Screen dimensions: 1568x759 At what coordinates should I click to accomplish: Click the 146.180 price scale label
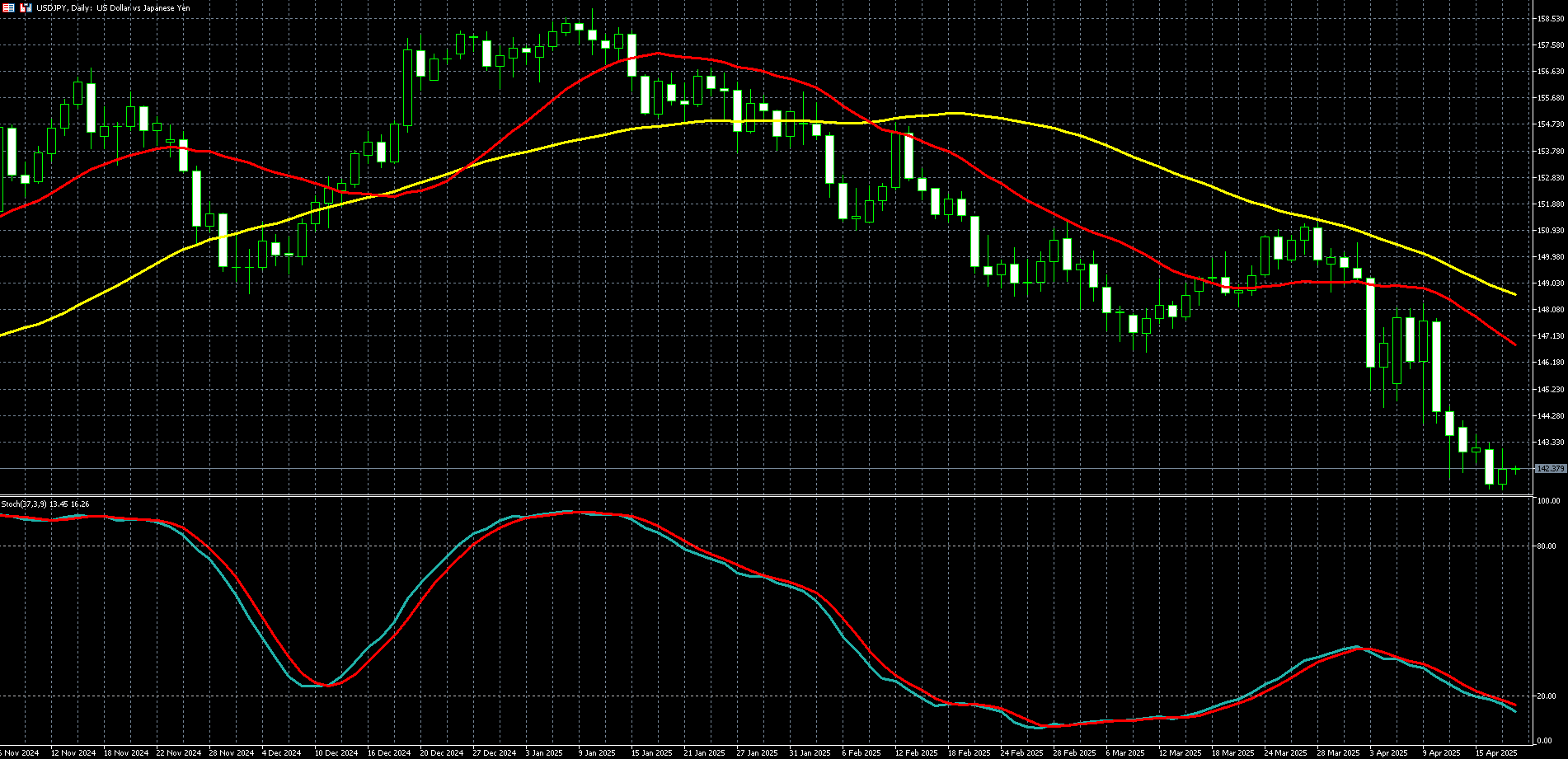click(x=1551, y=362)
